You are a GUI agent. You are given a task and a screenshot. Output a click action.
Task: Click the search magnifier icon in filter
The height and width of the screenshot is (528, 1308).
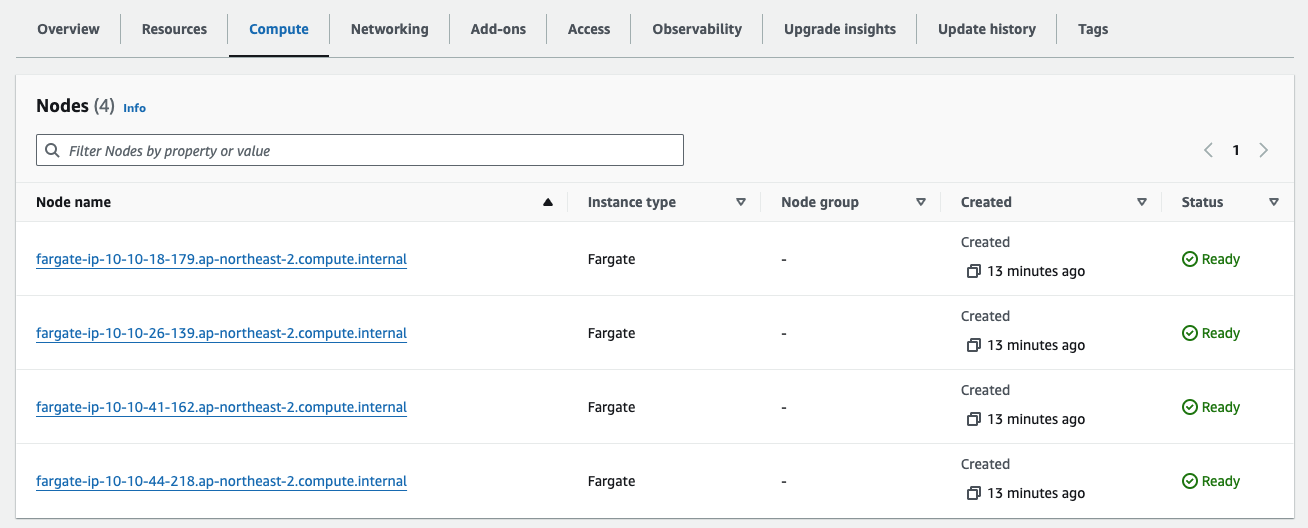coord(52,150)
